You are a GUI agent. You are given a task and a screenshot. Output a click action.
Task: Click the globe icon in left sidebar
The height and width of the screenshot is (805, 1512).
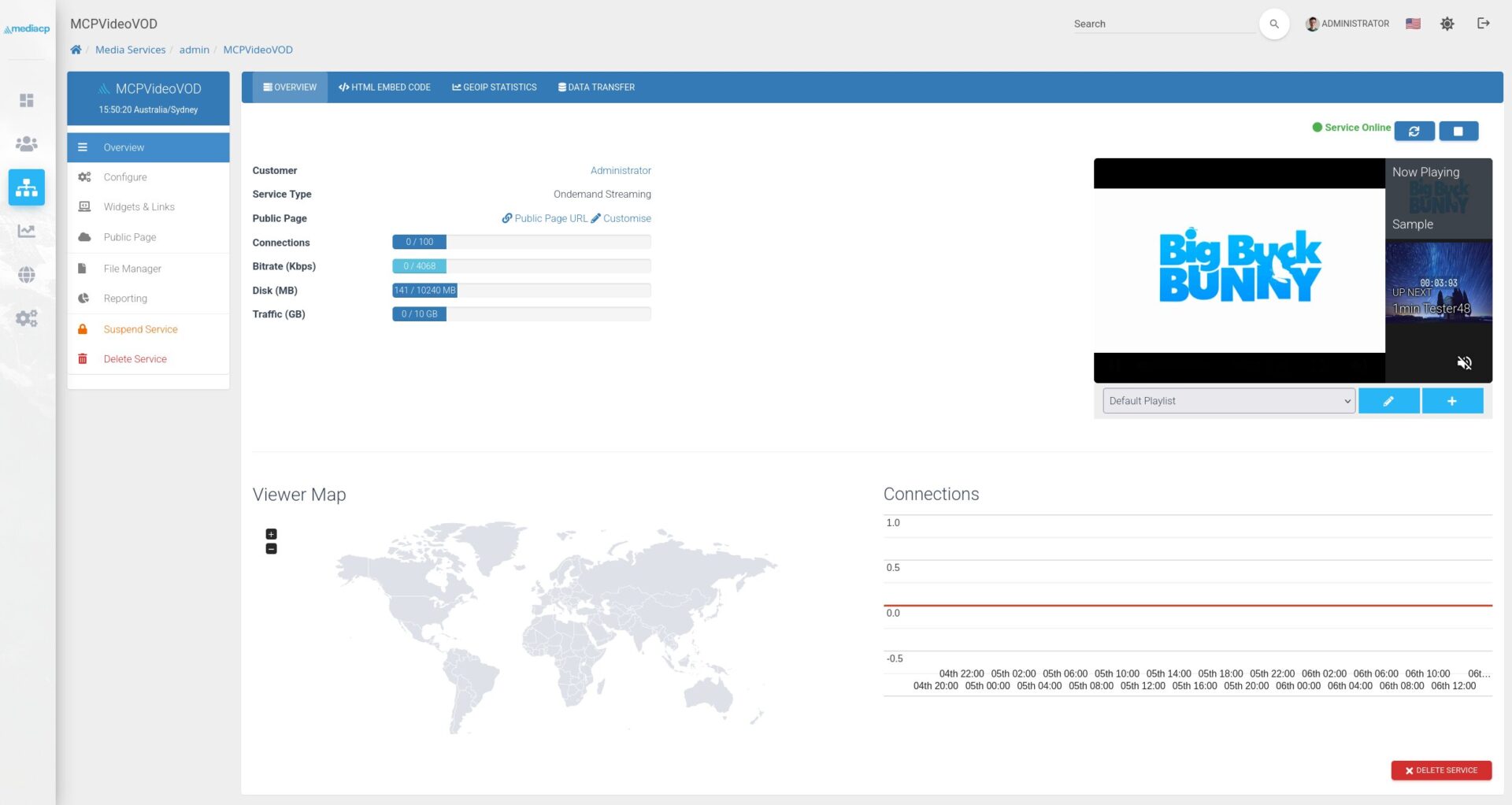(x=27, y=275)
